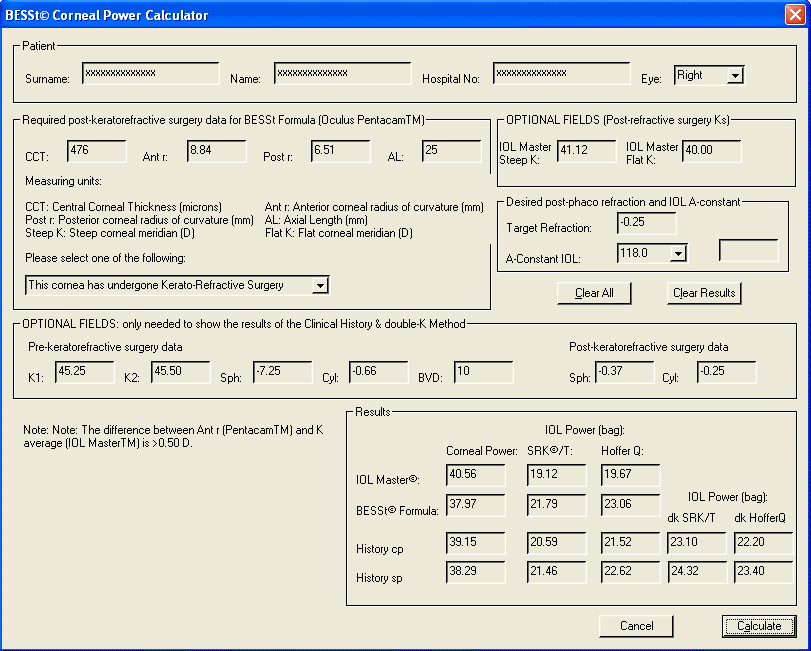The width and height of the screenshot is (811, 651).
Task: Click BESSt Formula SRK/T result 21.79
Action: click(x=557, y=505)
